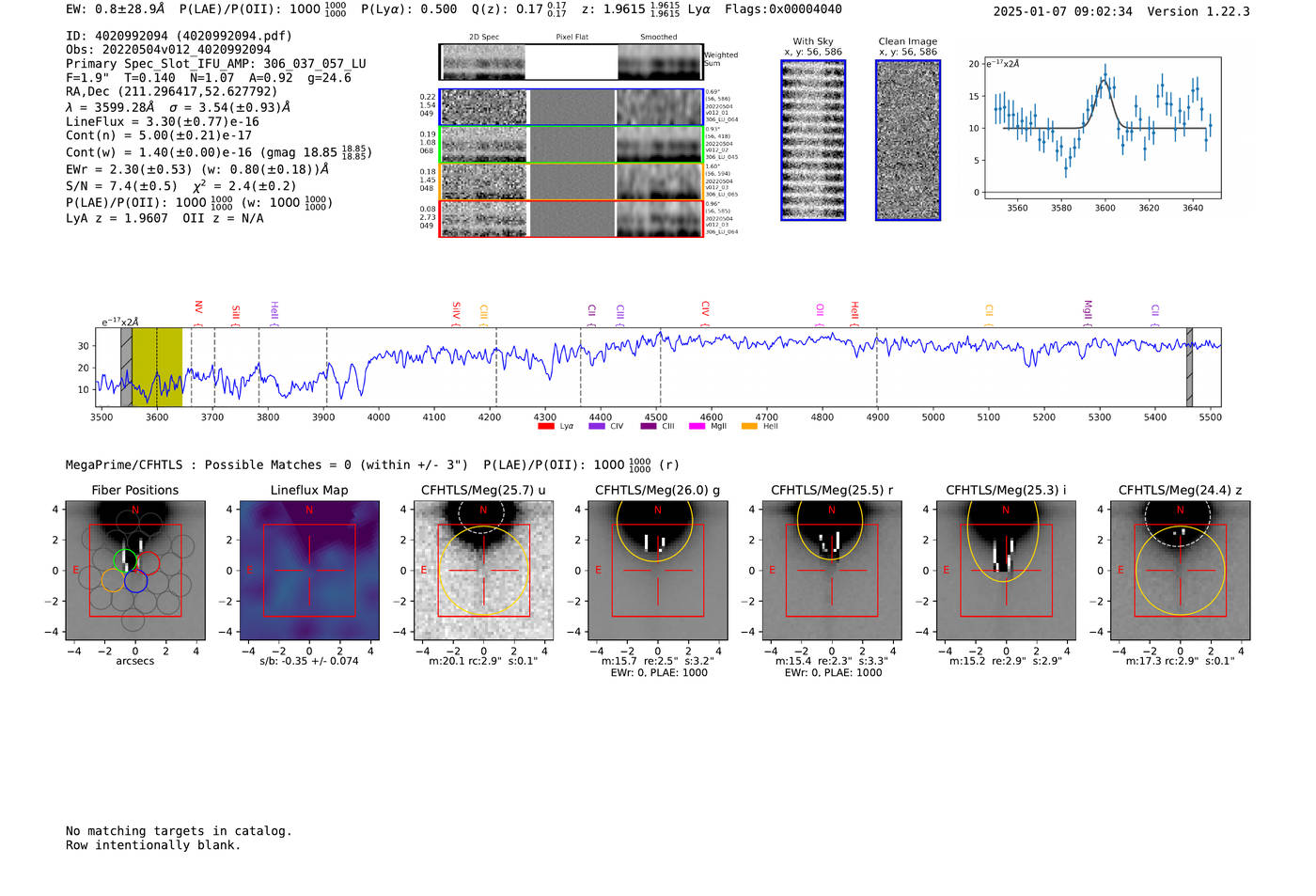Click the m:20.1 rc:2.9" s:0.1" caption
The width and height of the screenshot is (1316, 896).
pos(483,661)
